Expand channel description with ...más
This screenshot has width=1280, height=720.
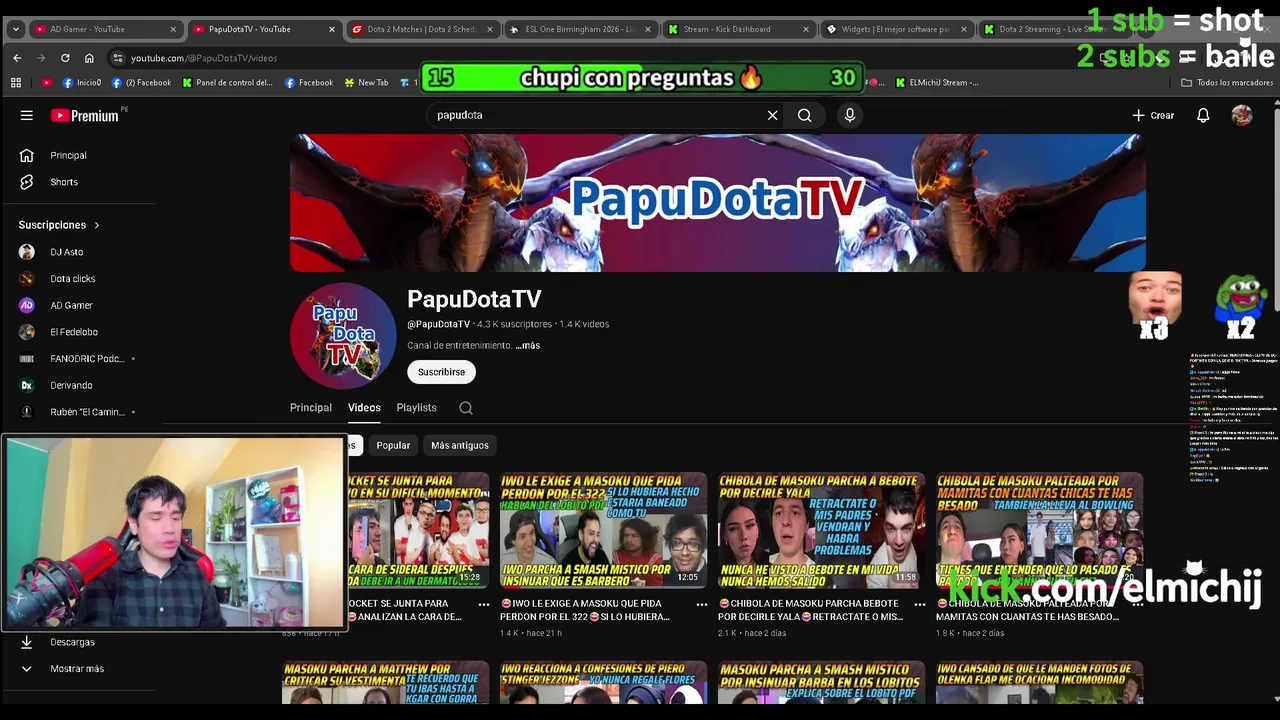pyautogui.click(x=527, y=345)
